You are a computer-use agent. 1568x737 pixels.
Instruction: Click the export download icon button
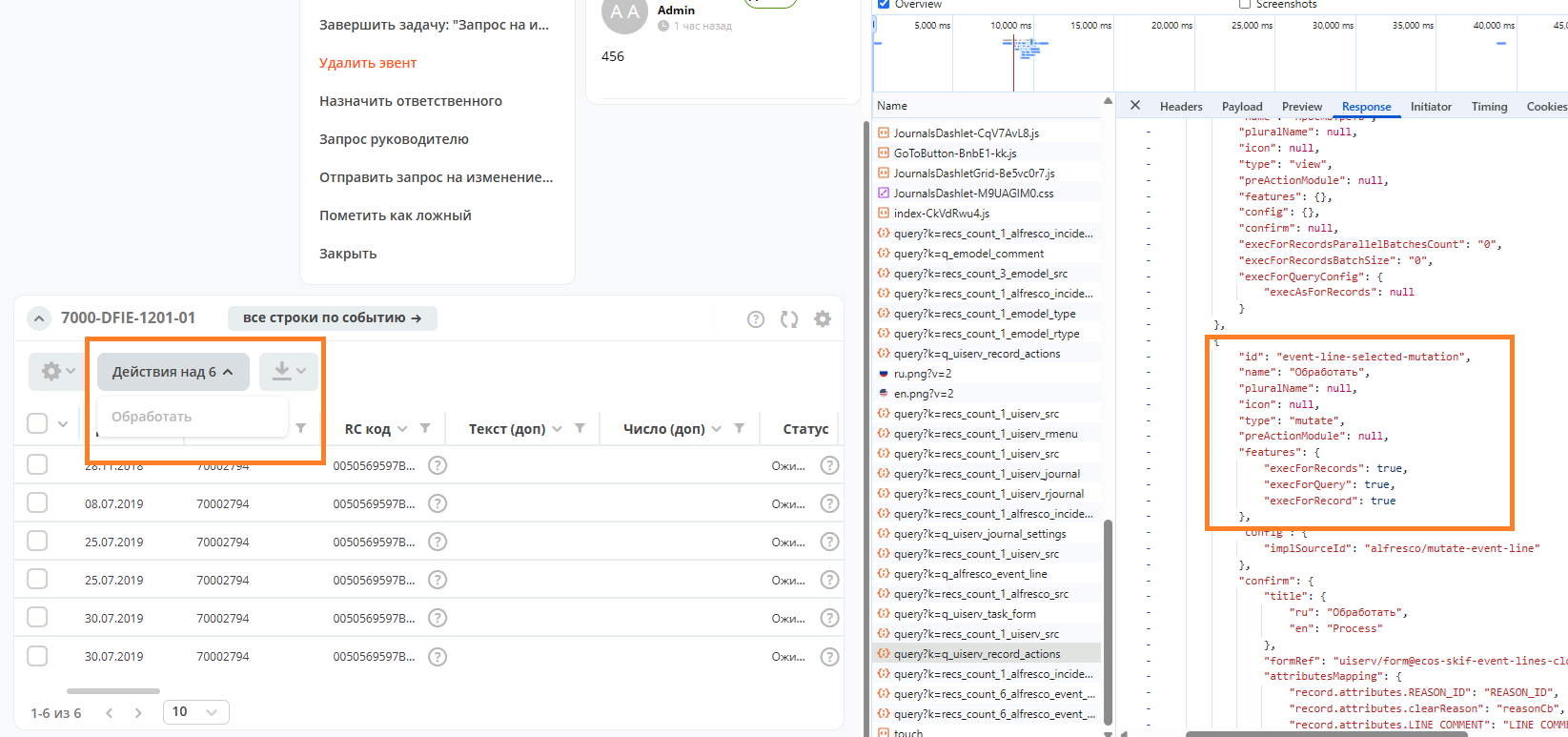coord(289,372)
